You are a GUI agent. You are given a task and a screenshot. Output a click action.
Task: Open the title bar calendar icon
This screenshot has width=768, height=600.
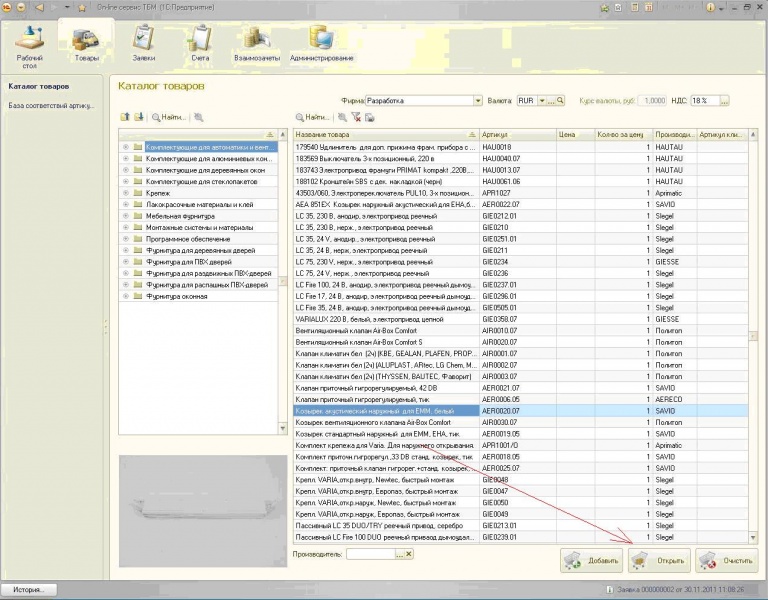pyautogui.click(x=648, y=7)
